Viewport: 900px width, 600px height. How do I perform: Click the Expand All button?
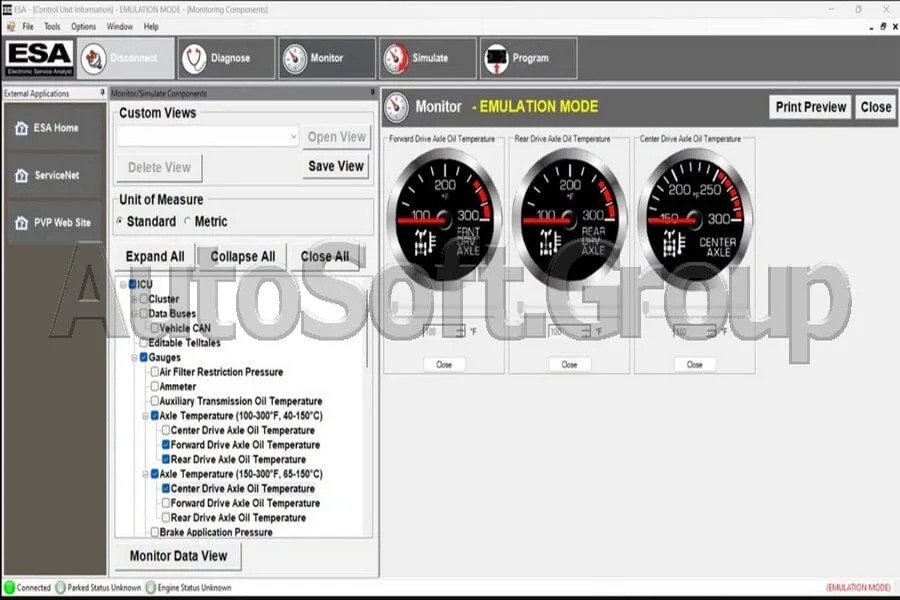(x=155, y=257)
